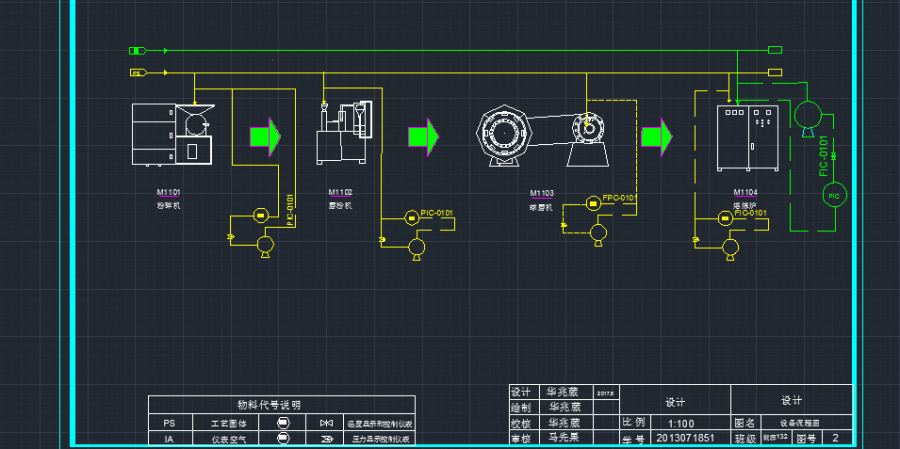Viewport: 900px width, 449px height.
Task: Select the FPC-0101 instrument bubble
Action: tap(593, 203)
